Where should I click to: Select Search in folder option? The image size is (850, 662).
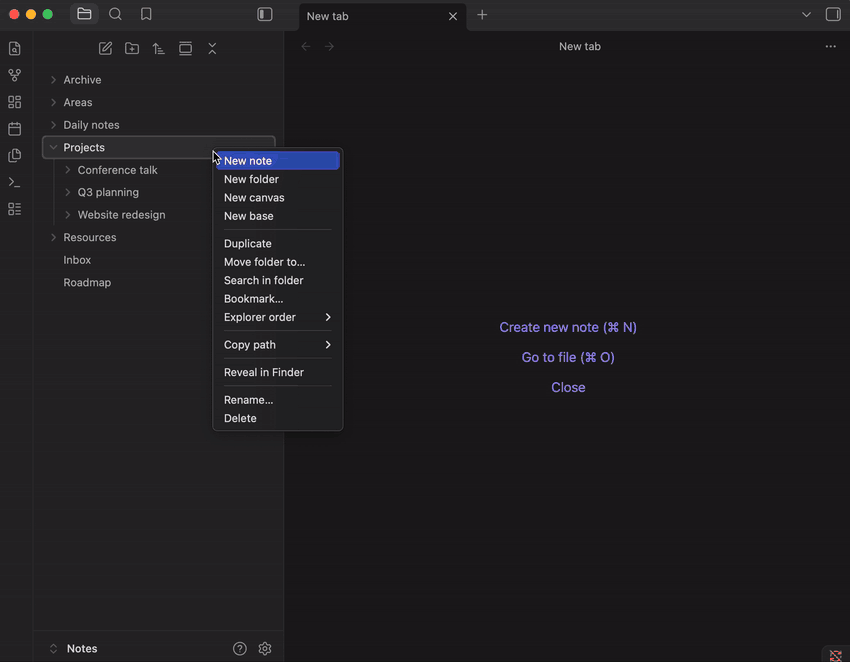pyautogui.click(x=278, y=280)
